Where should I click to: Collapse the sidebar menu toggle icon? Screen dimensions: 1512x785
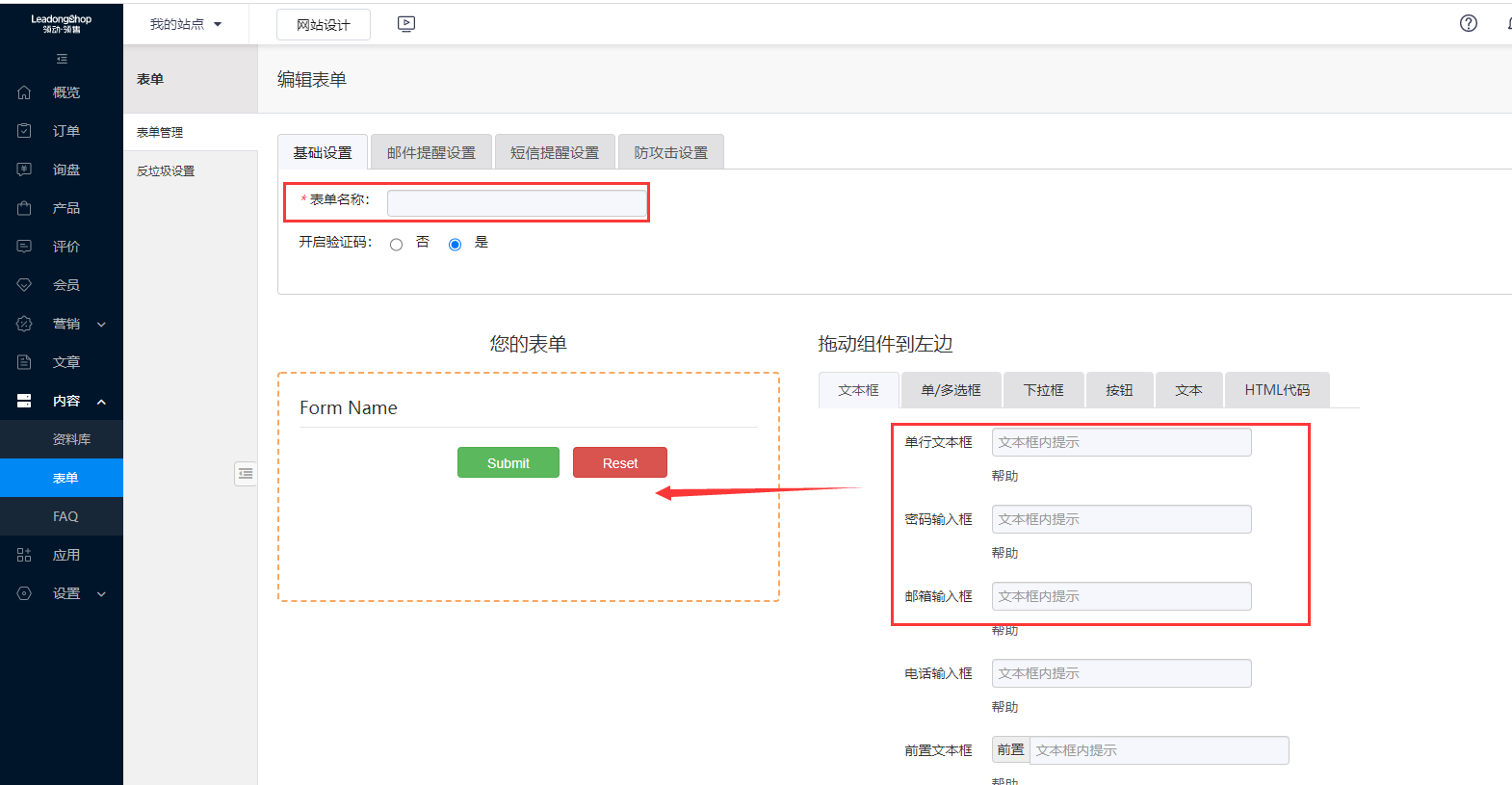[x=62, y=59]
